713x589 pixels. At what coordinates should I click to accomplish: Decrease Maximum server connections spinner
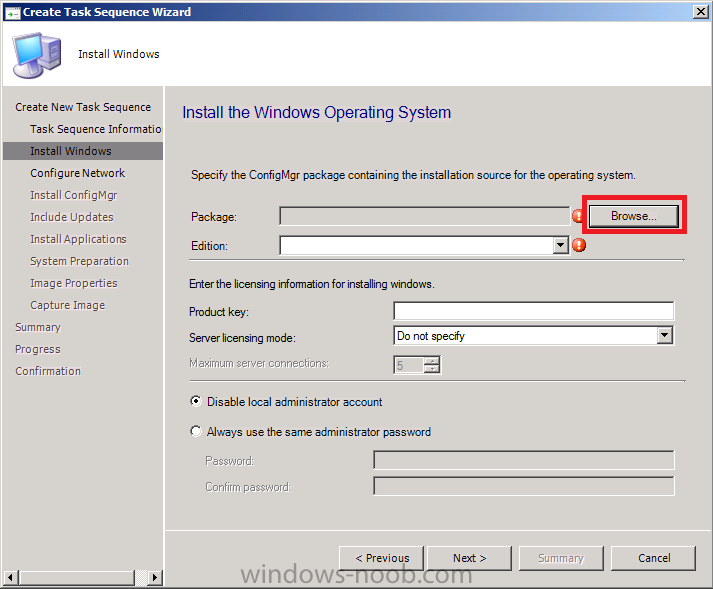pyautogui.click(x=432, y=369)
